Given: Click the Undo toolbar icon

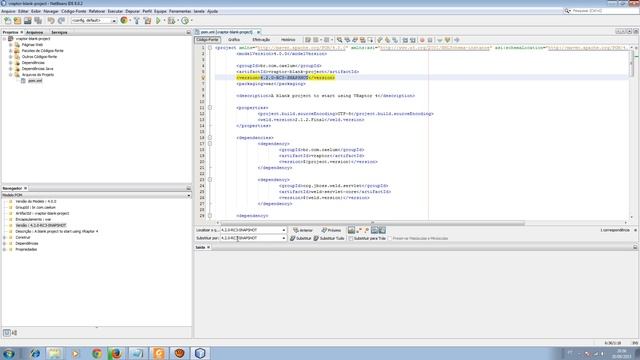Looking at the screenshot, I should [51, 20].
